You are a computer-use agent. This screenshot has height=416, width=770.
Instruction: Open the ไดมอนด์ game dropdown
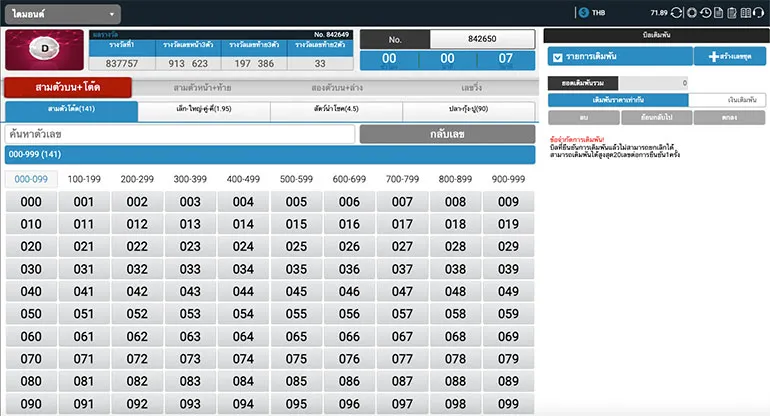[62, 14]
